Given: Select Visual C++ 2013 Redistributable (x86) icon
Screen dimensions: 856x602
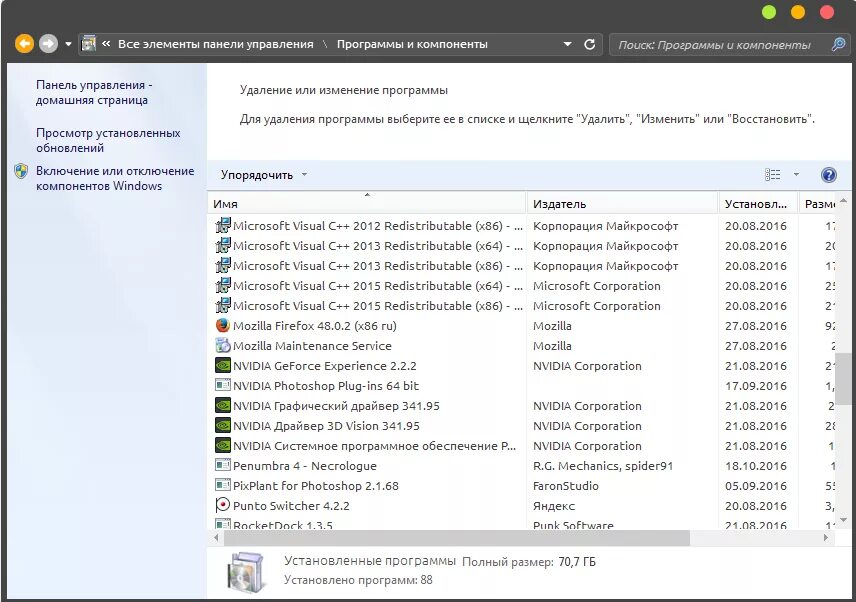Looking at the screenshot, I should (223, 266).
